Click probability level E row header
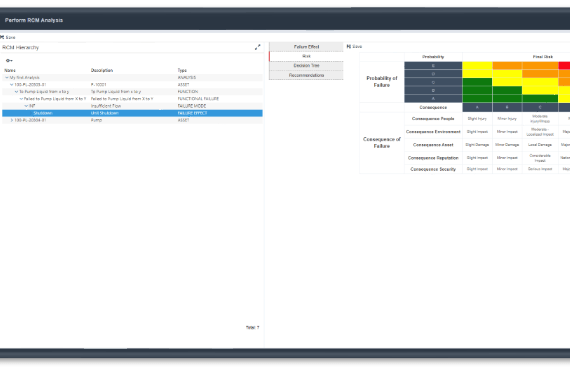The width and height of the screenshot is (570, 371). [x=433, y=65]
